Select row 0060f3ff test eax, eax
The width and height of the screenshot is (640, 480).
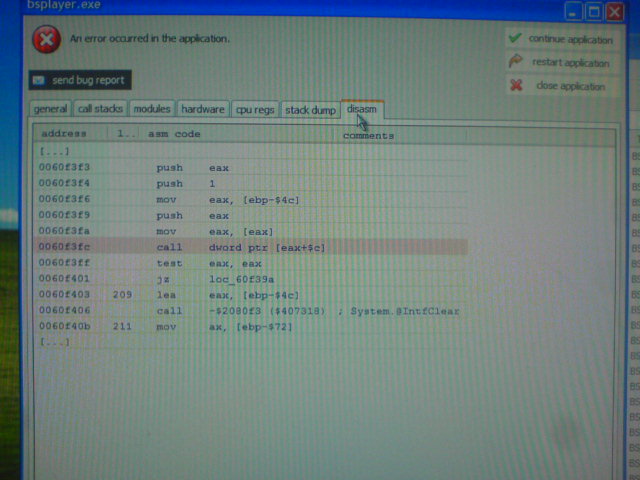click(x=251, y=263)
